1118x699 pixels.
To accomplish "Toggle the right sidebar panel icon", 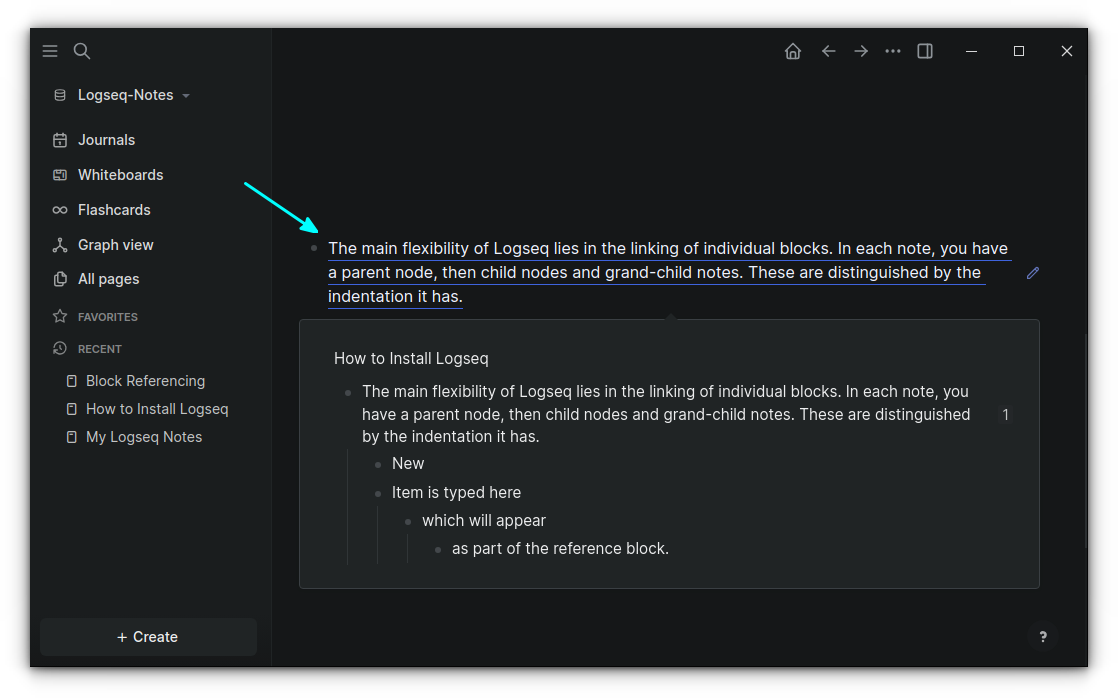I will coord(925,51).
